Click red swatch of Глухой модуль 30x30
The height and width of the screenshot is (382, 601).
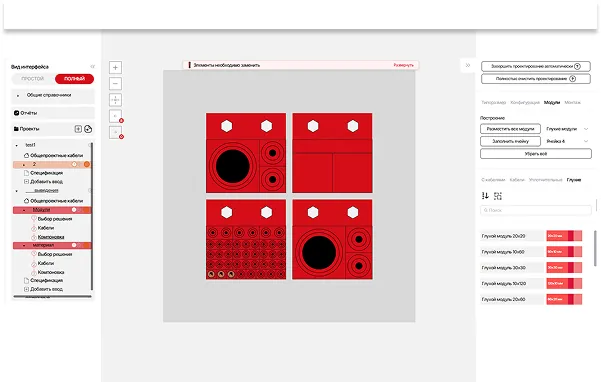[x=564, y=267]
